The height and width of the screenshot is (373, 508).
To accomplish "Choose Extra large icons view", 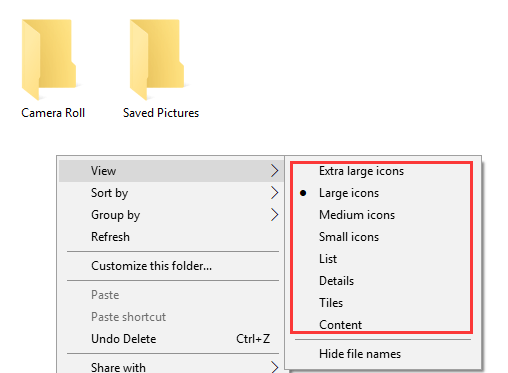I will (x=361, y=171).
